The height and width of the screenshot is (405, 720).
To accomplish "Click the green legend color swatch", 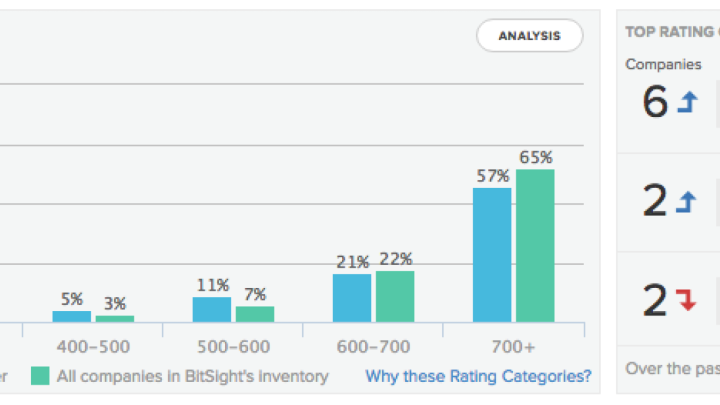I will 40,377.
